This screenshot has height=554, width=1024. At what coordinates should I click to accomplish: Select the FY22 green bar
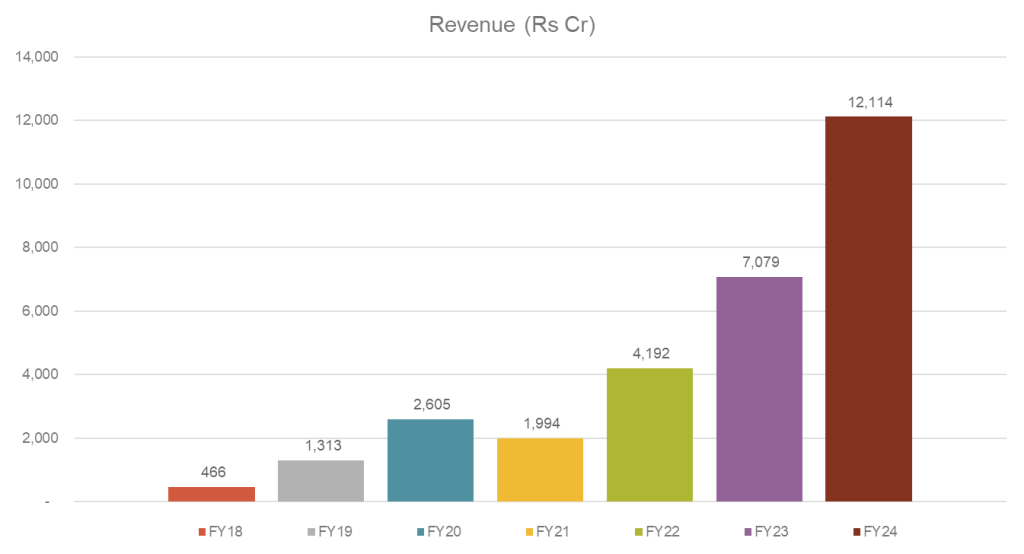tap(649, 435)
